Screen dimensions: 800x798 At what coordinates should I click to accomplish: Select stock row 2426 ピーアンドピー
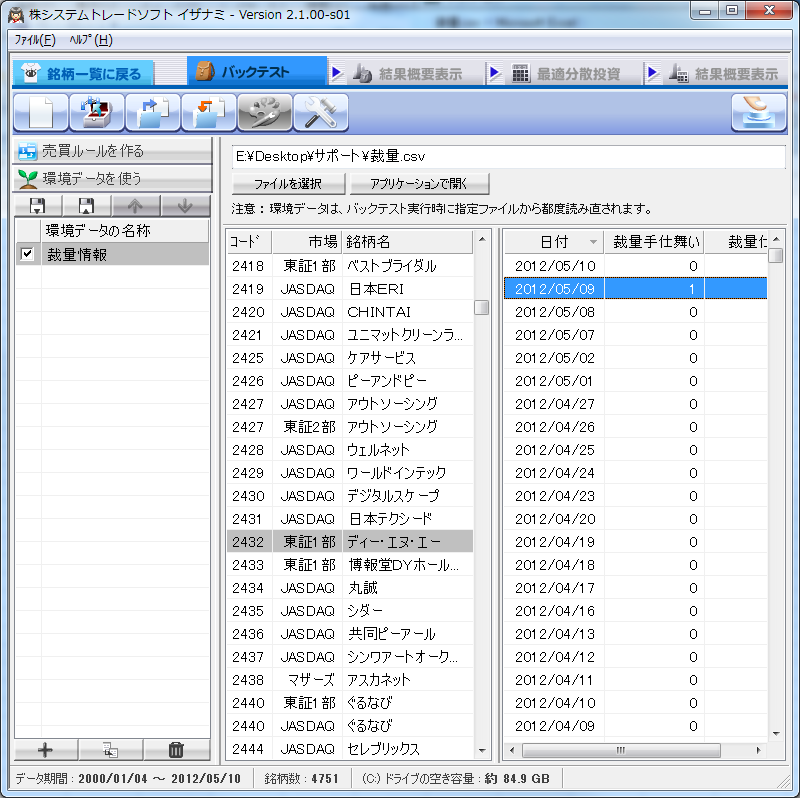[350, 381]
